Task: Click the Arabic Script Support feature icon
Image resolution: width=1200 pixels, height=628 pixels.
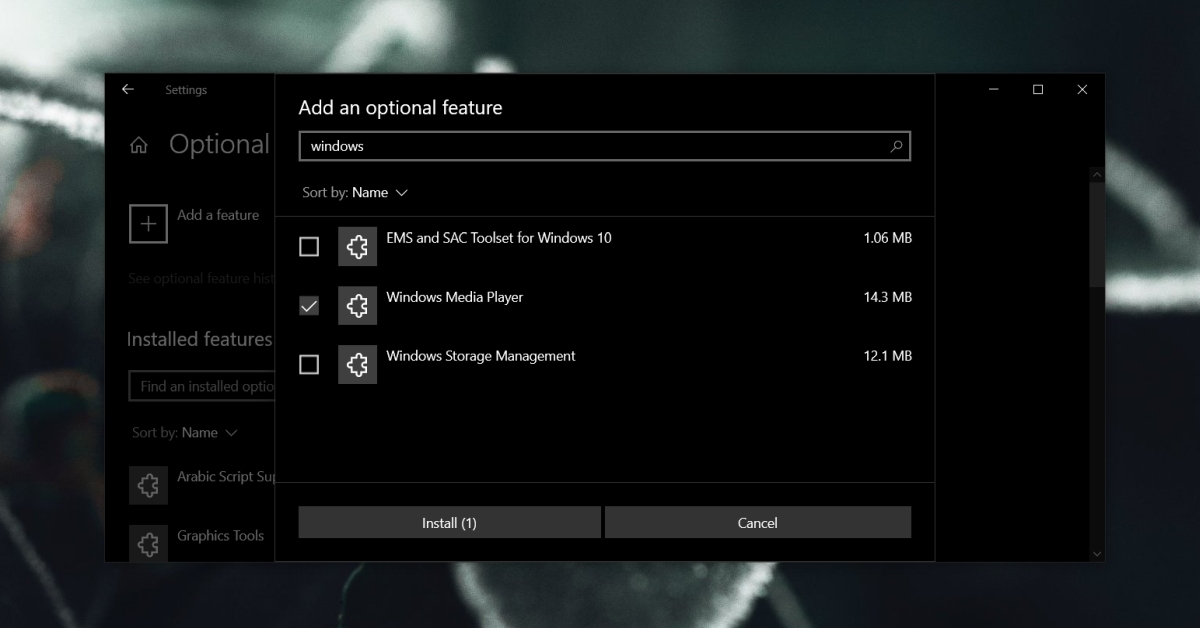Action: click(x=148, y=485)
